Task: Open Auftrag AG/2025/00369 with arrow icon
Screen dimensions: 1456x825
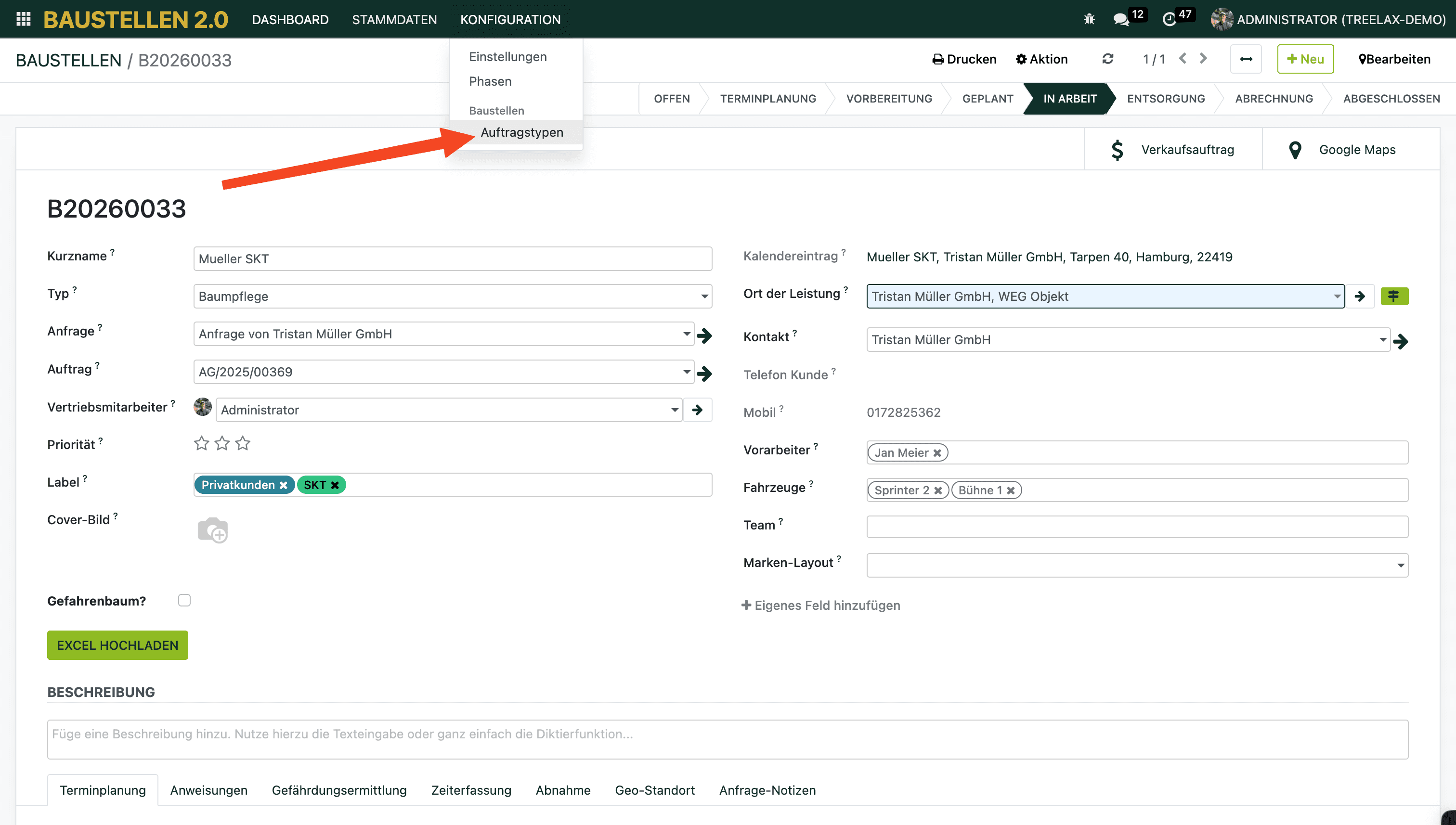Action: pyautogui.click(x=704, y=373)
